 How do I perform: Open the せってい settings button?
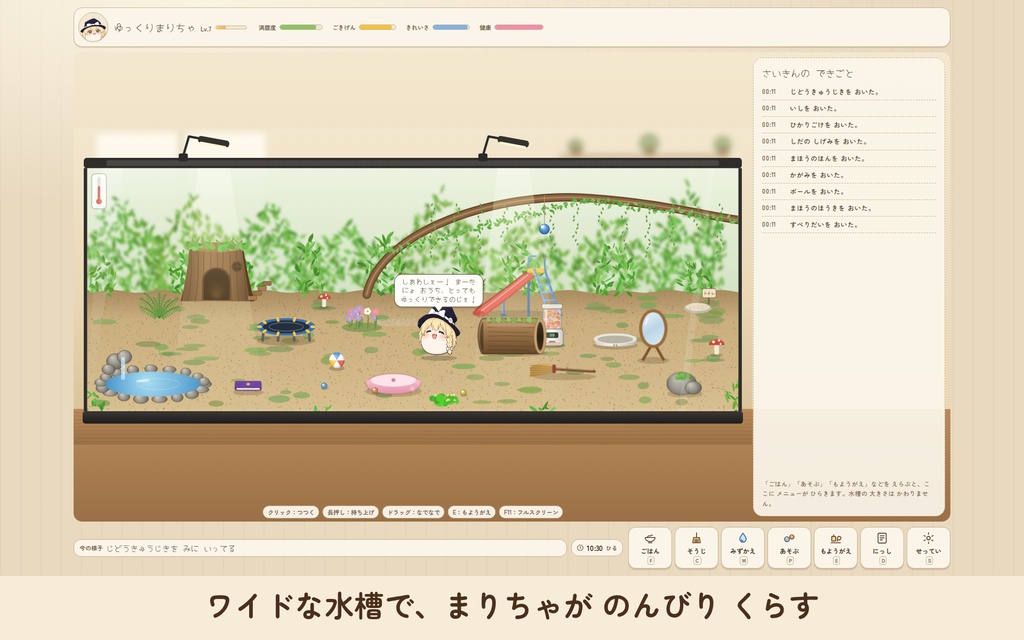(928, 548)
